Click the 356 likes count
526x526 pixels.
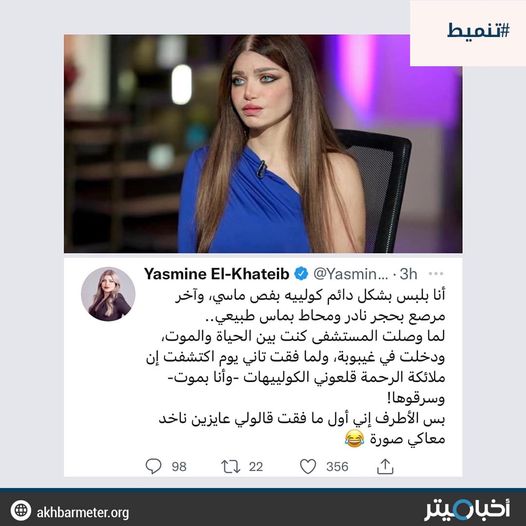(x=337, y=467)
